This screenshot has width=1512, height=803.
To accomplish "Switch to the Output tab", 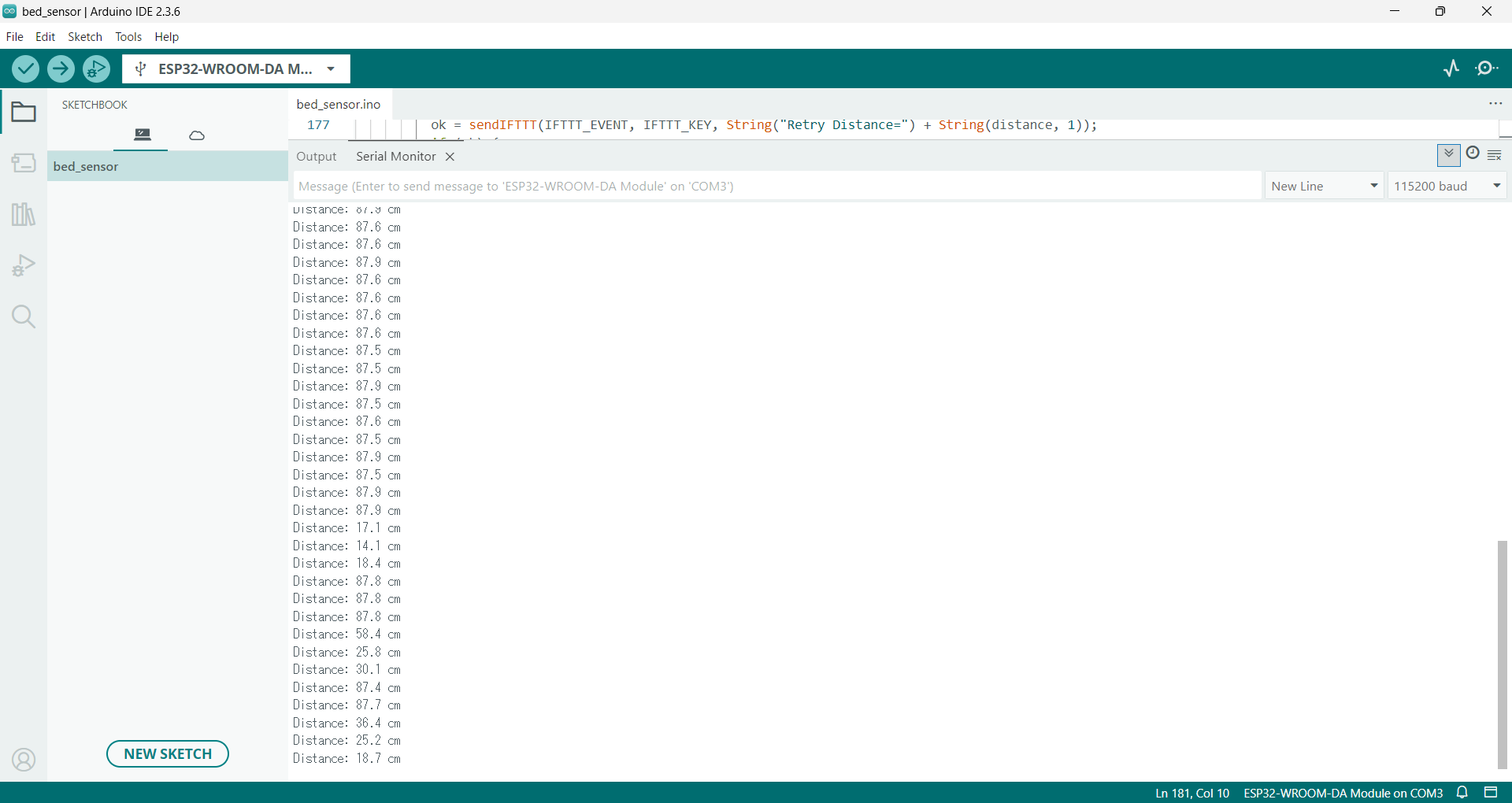I will pos(317,157).
